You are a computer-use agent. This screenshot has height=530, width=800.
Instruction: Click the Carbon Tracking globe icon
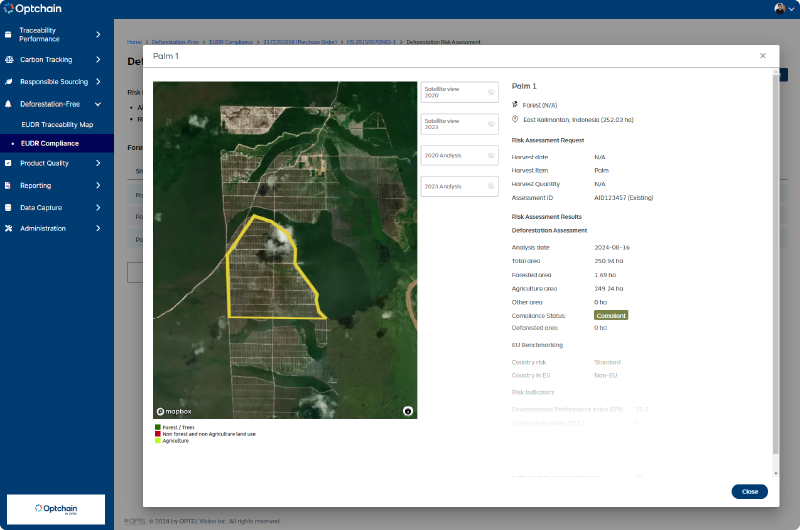pos(9,60)
